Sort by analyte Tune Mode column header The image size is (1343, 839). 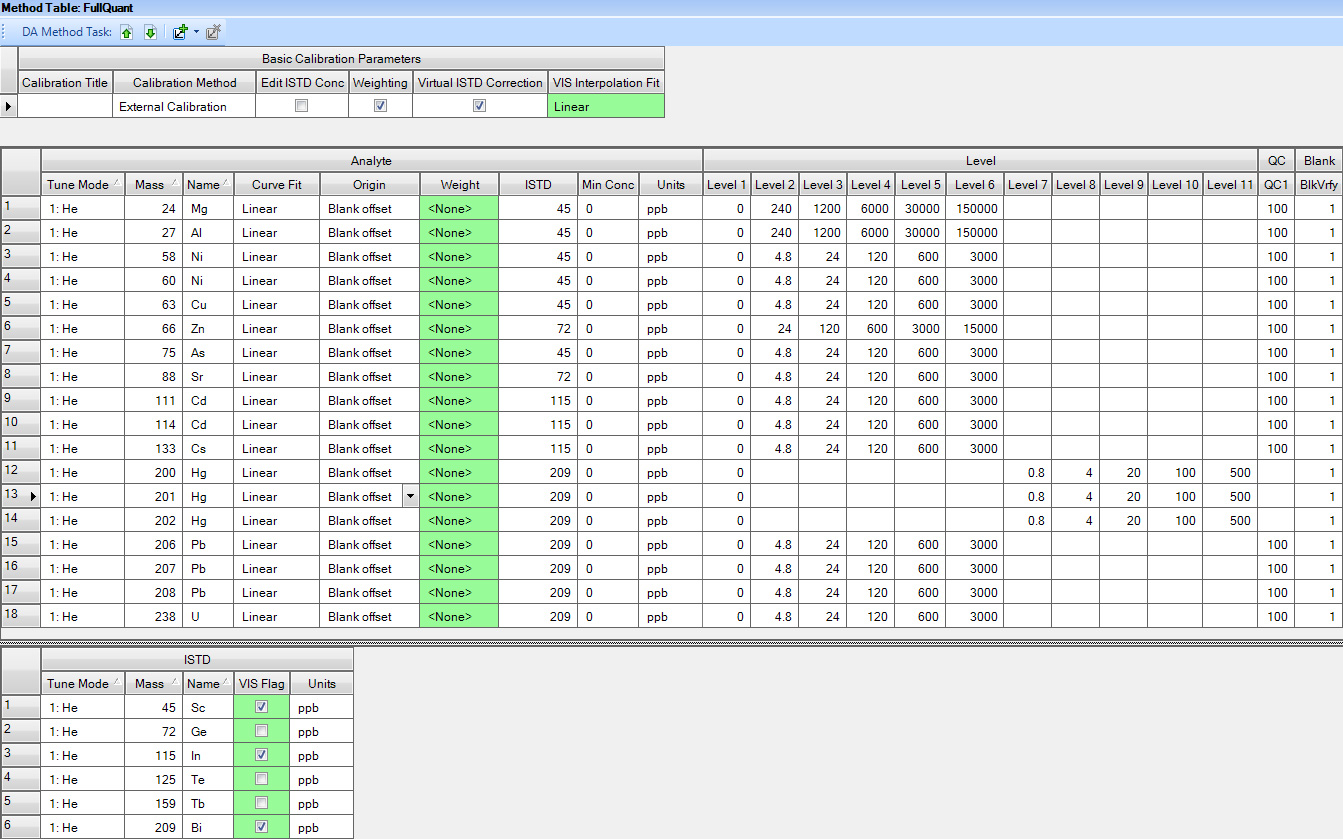click(x=83, y=184)
